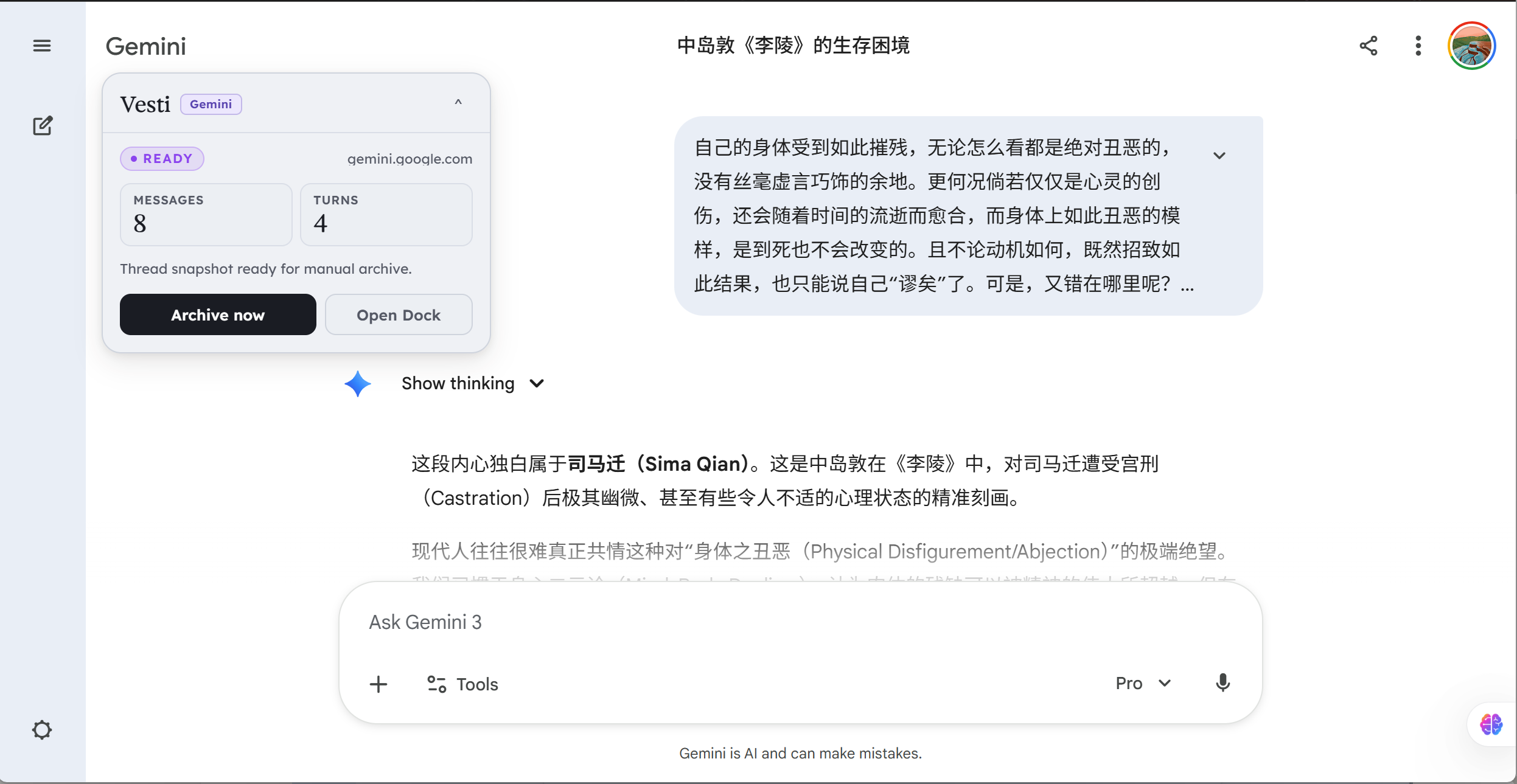Expand the user prompt with the chevron
Image resolution: width=1517 pixels, height=784 pixels.
(1219, 156)
